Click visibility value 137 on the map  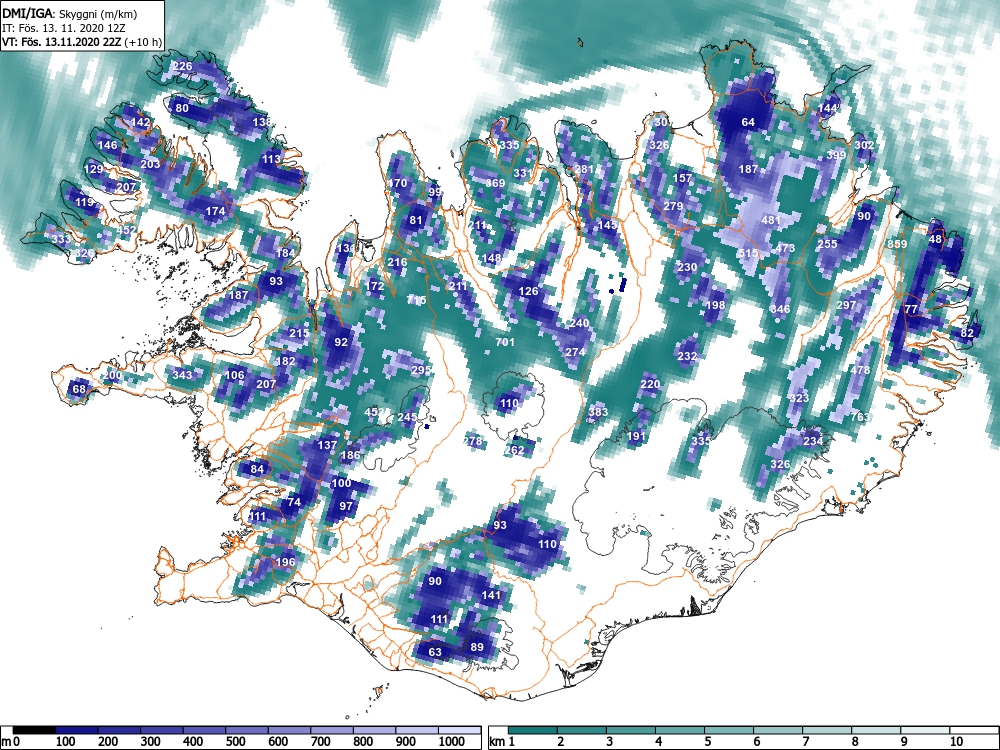(x=327, y=445)
